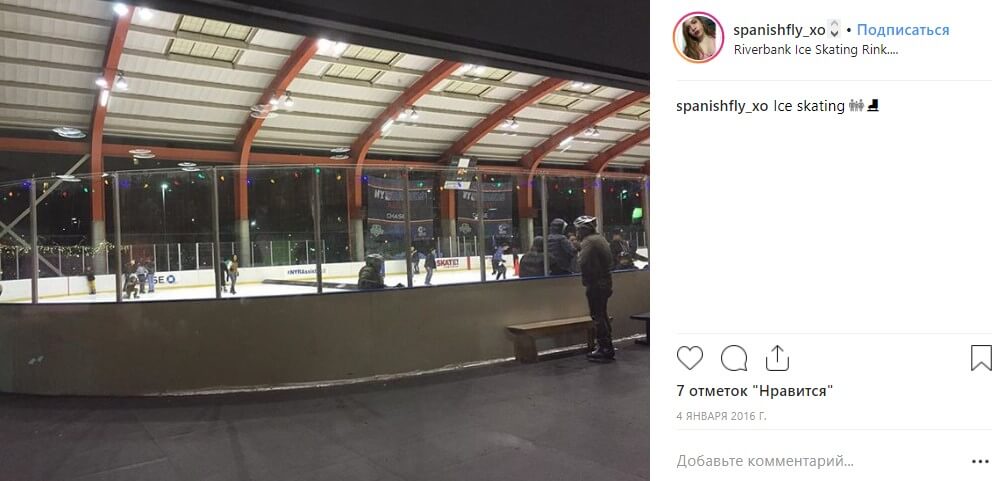Viewport: 998px width, 481px height.
Task: Click the SKATE! sign in the photo
Action: (448, 263)
